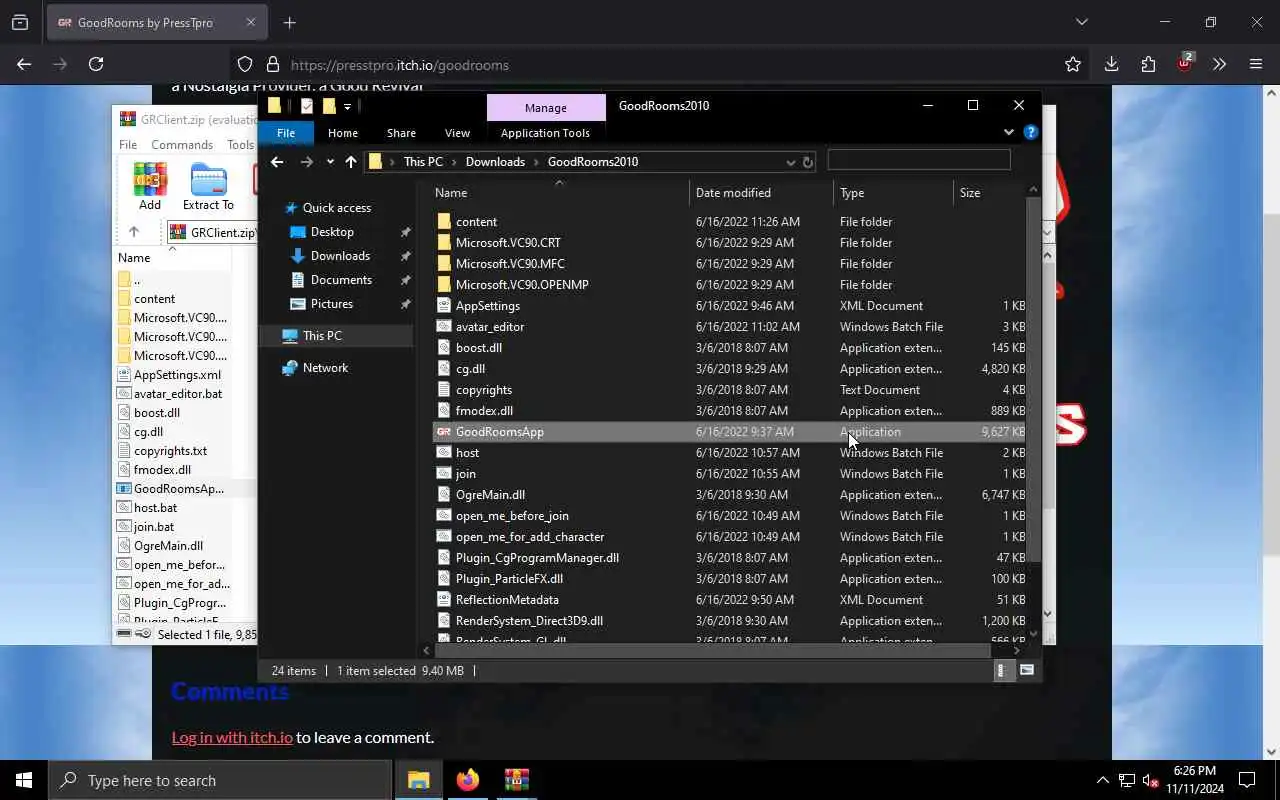Select the host batch file row
1280x800 pixels.
point(730,453)
